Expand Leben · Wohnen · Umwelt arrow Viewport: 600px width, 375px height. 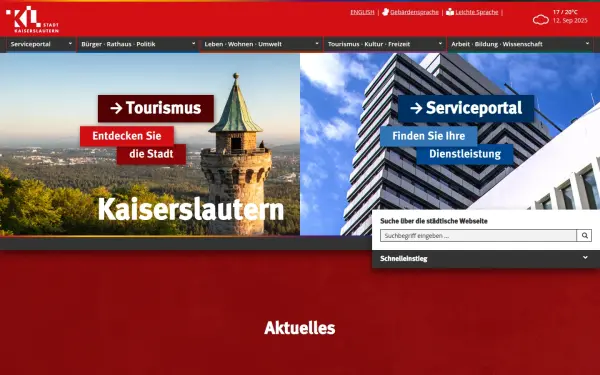click(x=316, y=44)
